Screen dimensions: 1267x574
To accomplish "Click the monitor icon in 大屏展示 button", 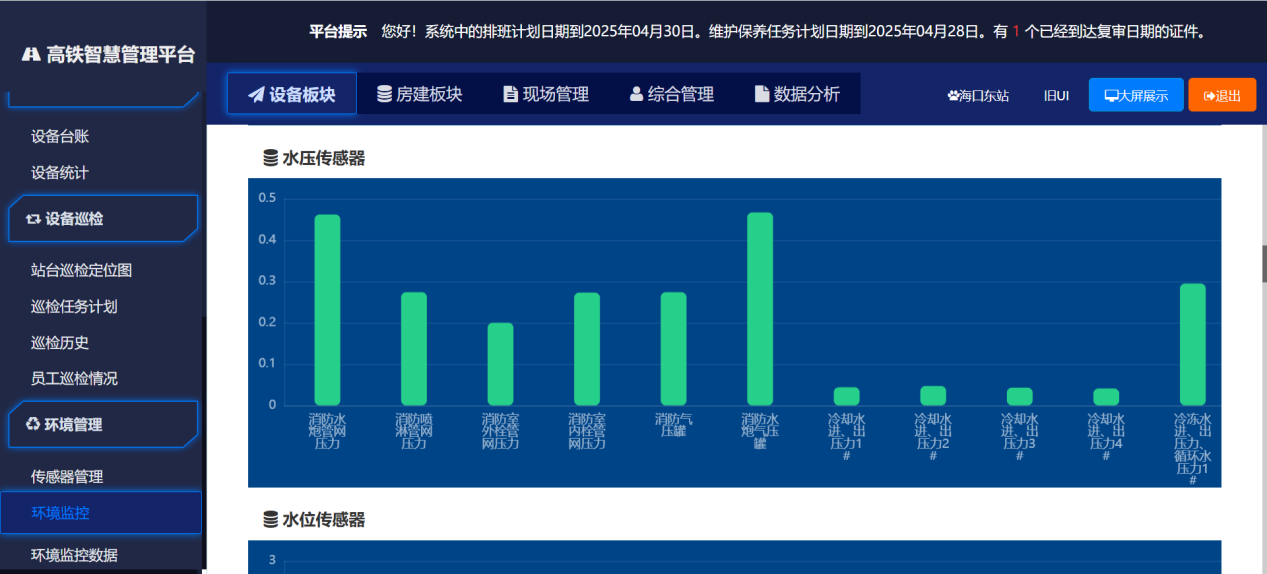I will [1111, 96].
